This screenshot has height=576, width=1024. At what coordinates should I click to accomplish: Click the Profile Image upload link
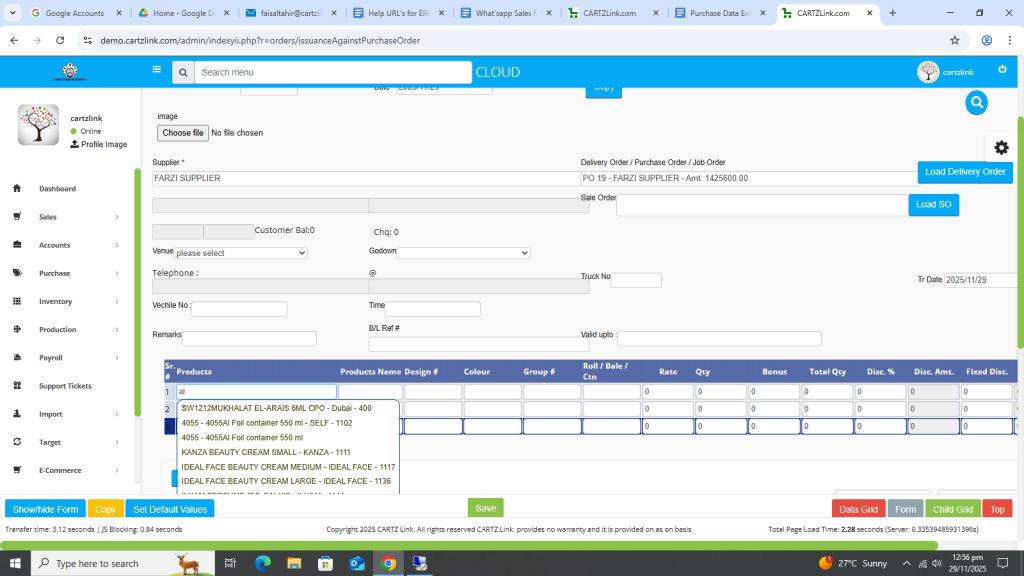[x=98, y=144]
